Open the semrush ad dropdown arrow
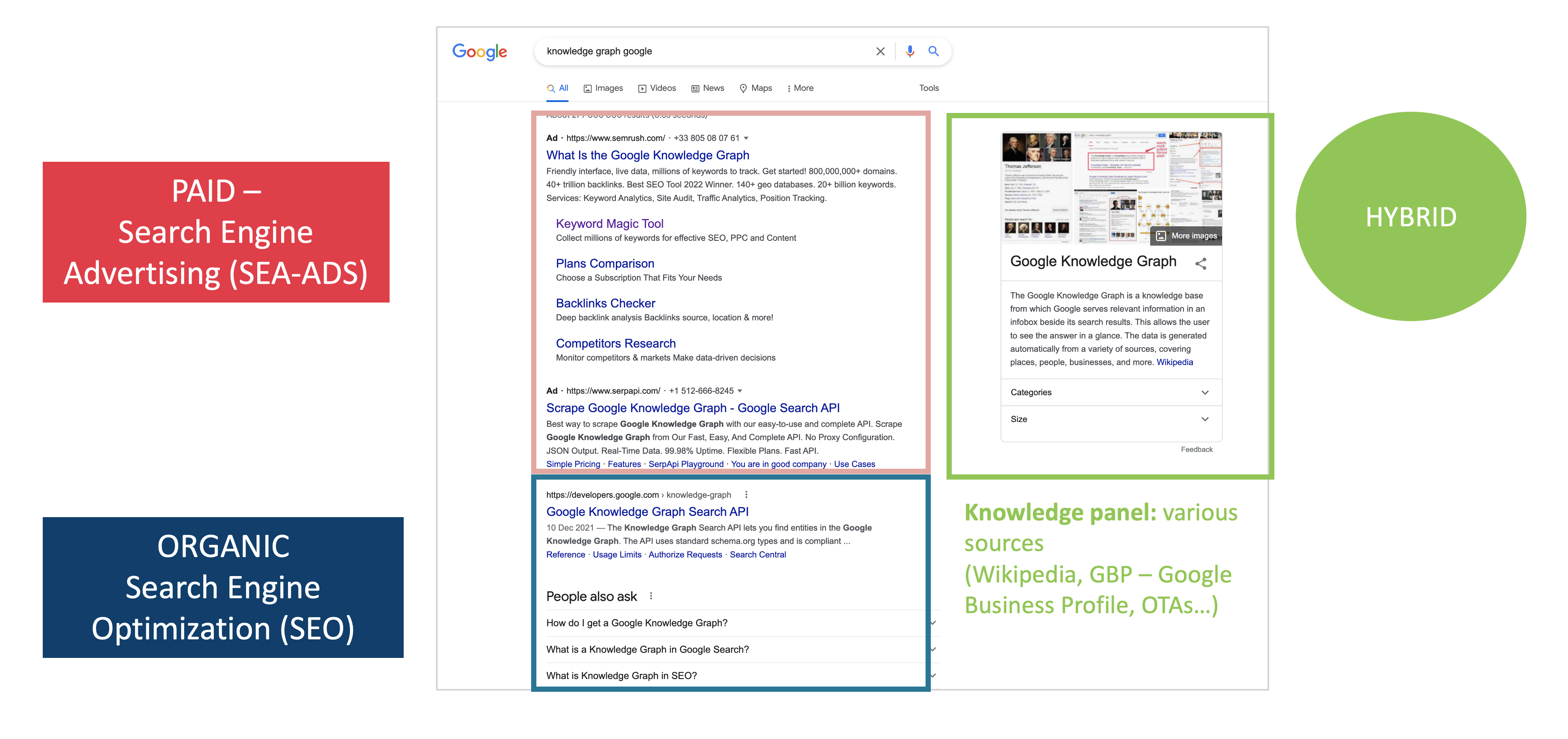Screen dimensions: 1568x739 coord(746,138)
